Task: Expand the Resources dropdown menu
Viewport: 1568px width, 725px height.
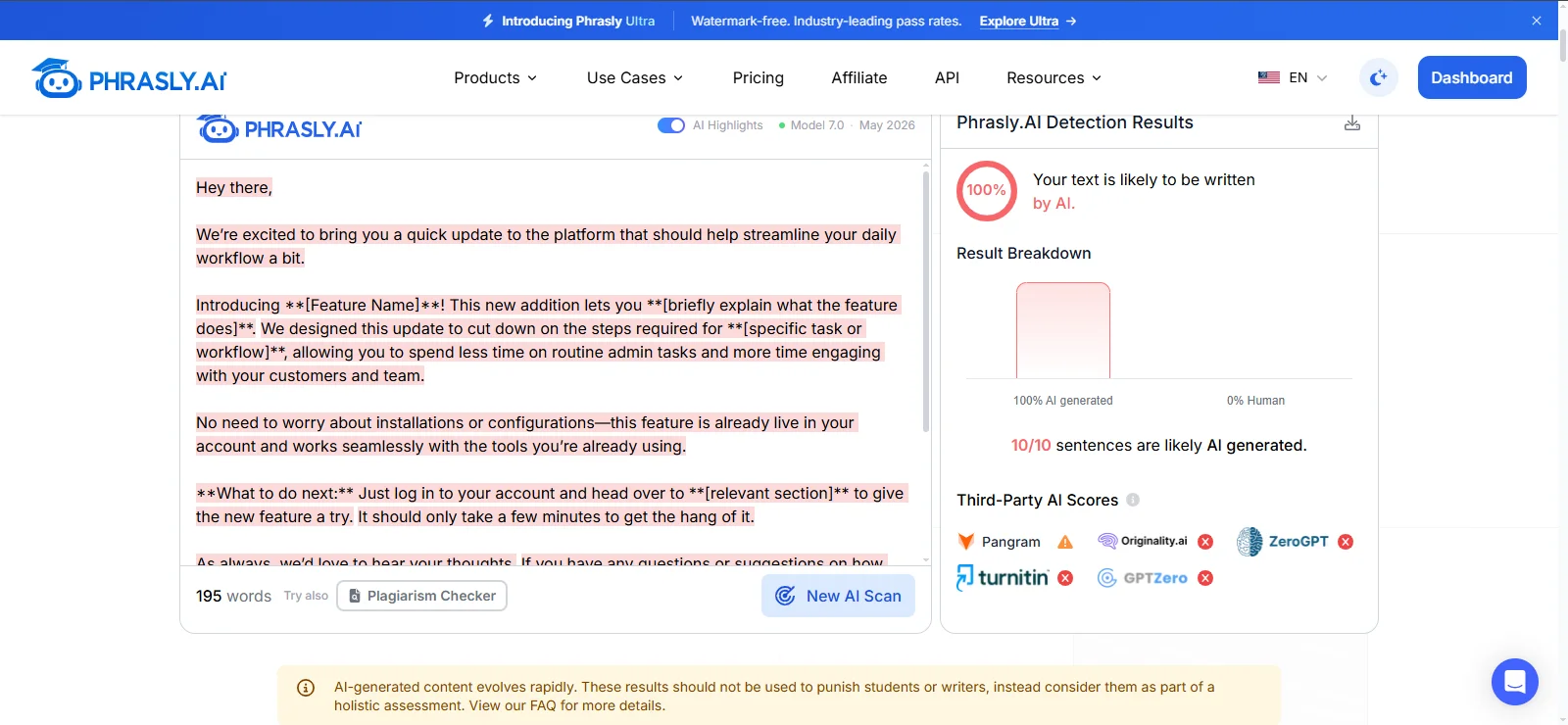Action: [x=1053, y=78]
